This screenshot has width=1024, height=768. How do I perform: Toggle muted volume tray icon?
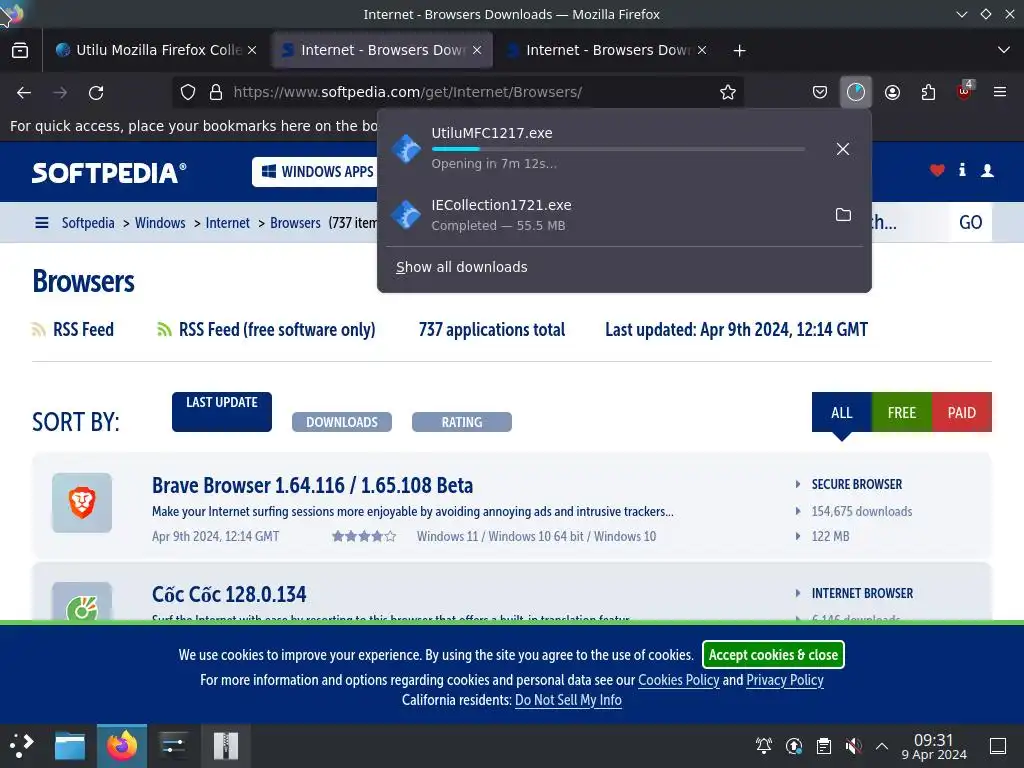853,746
